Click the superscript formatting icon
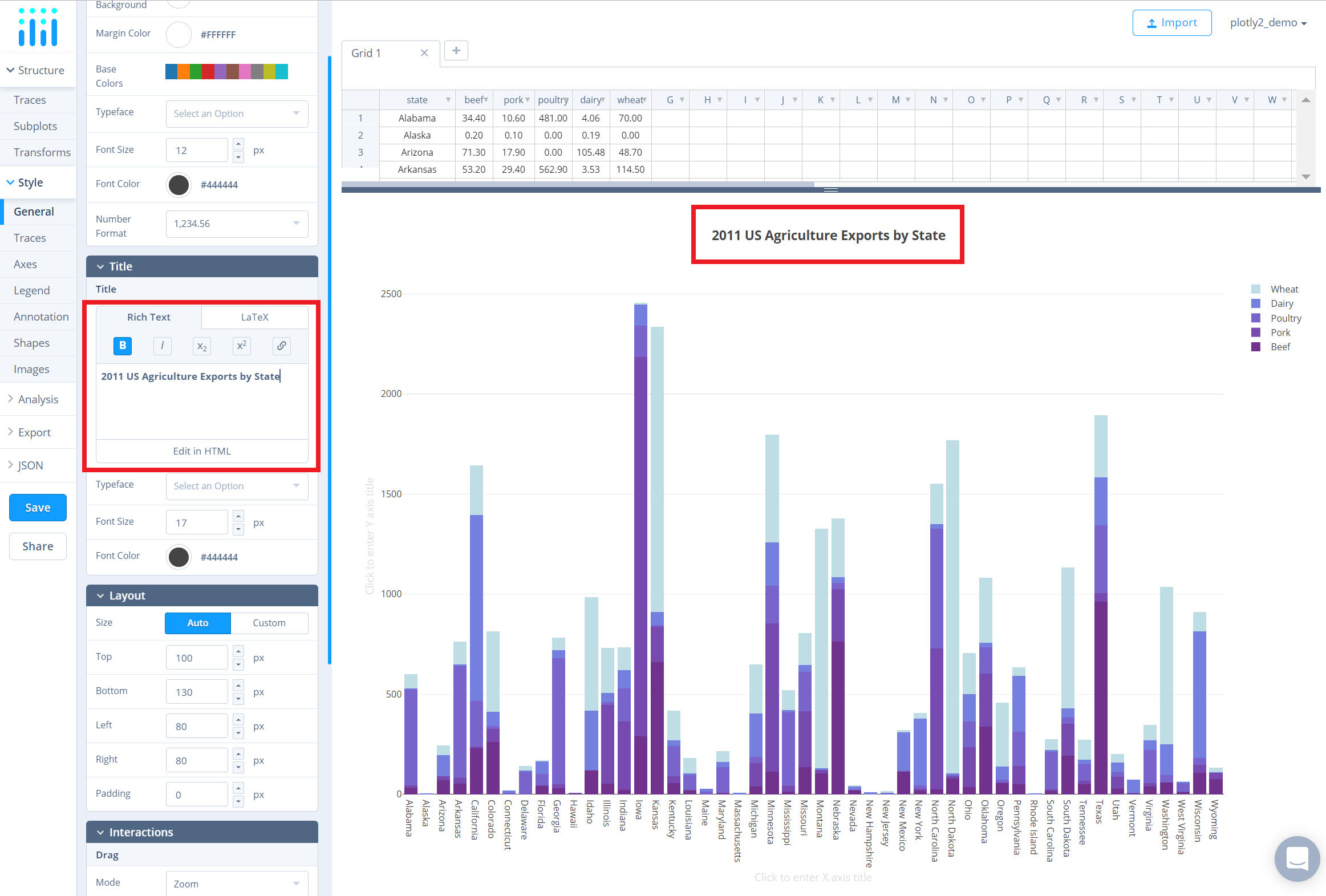Image resolution: width=1326 pixels, height=896 pixels. (241, 346)
